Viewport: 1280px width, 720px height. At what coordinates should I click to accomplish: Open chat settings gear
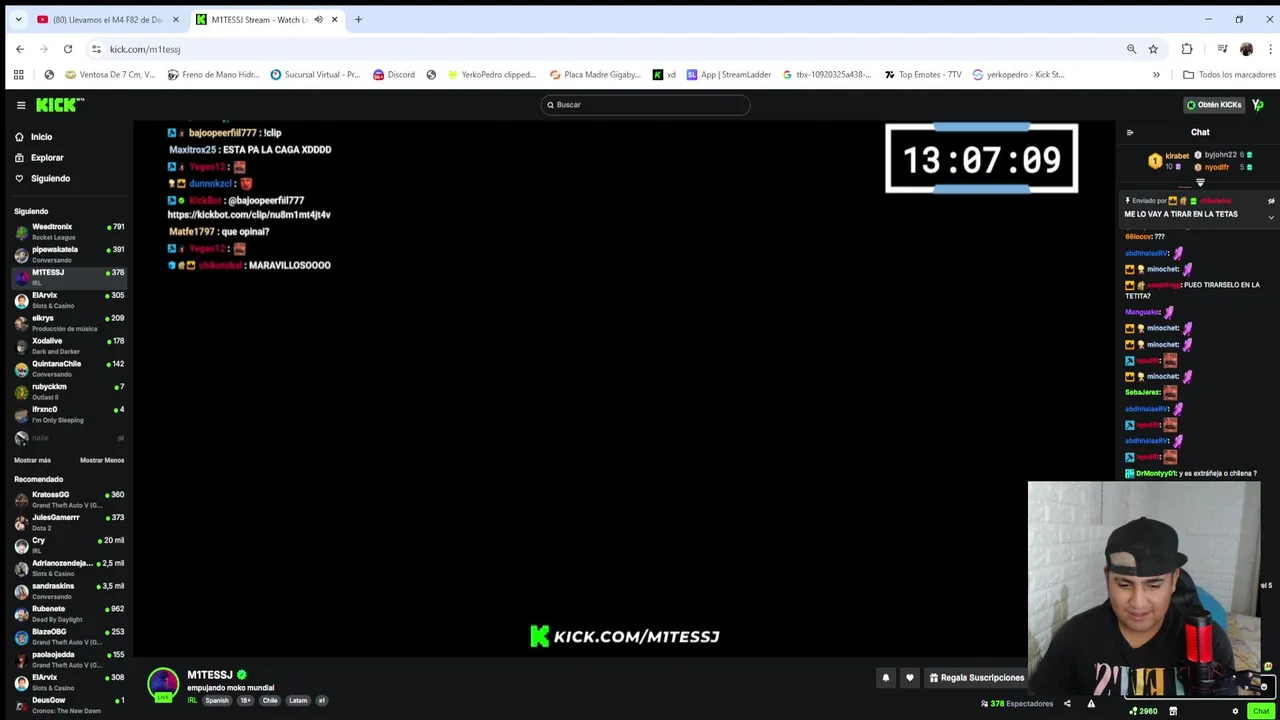coord(1235,711)
